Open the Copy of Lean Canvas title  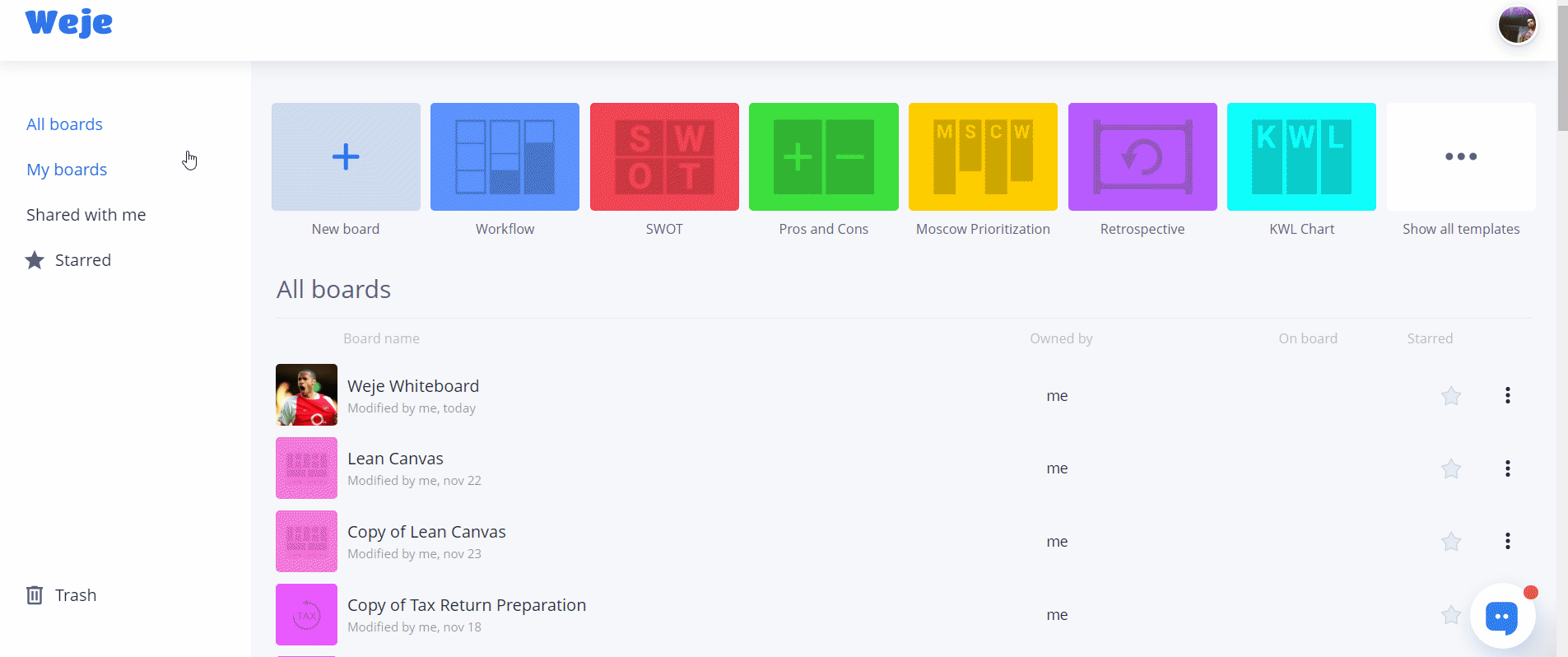[x=426, y=532]
